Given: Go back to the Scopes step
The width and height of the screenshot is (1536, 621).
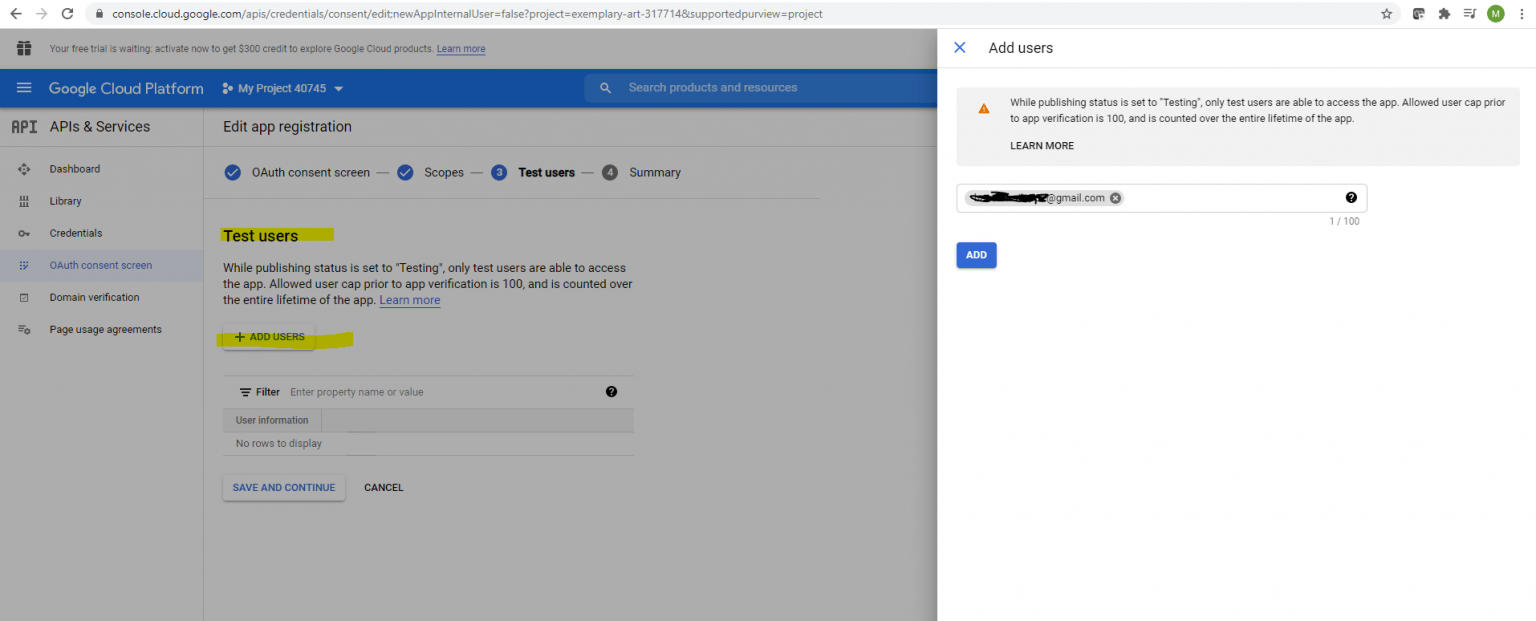Looking at the screenshot, I should 444,172.
